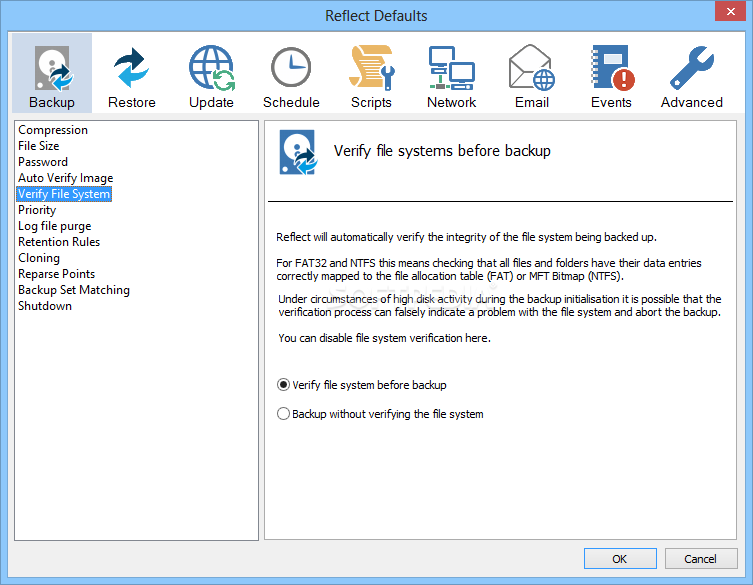This screenshot has width=753, height=585.
Task: Select Log file purge in the list
Action: pos(54,226)
